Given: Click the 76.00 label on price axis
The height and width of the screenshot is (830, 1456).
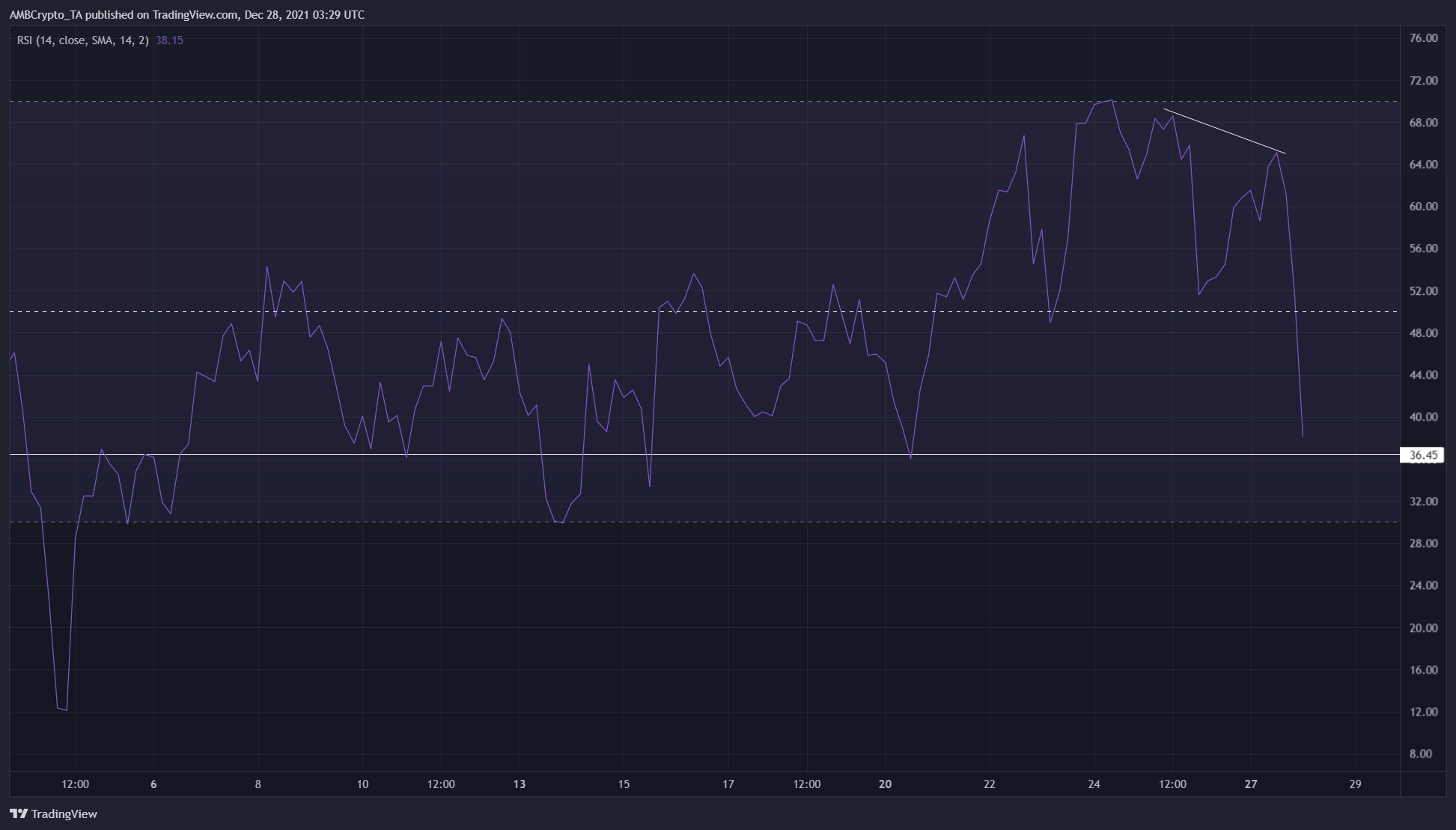Looking at the screenshot, I should pos(1423,38).
